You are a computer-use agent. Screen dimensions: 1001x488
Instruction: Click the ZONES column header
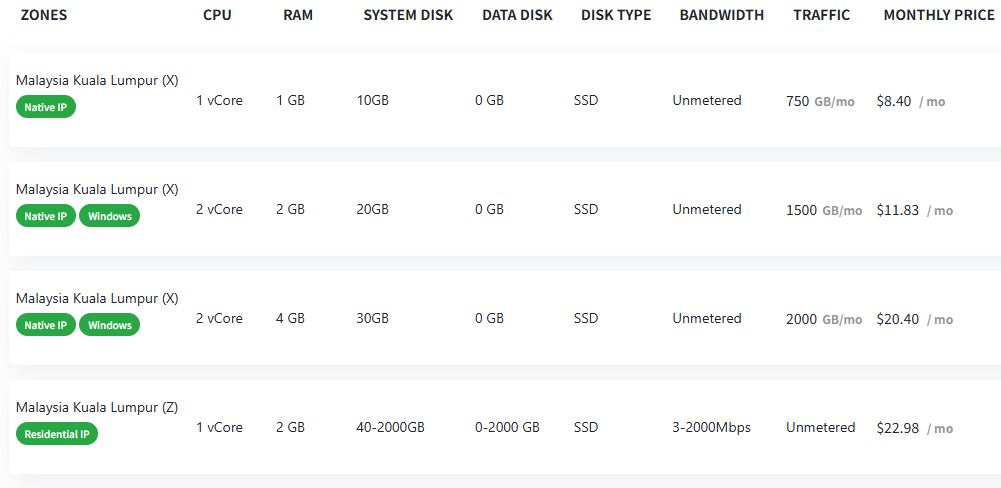pos(44,15)
